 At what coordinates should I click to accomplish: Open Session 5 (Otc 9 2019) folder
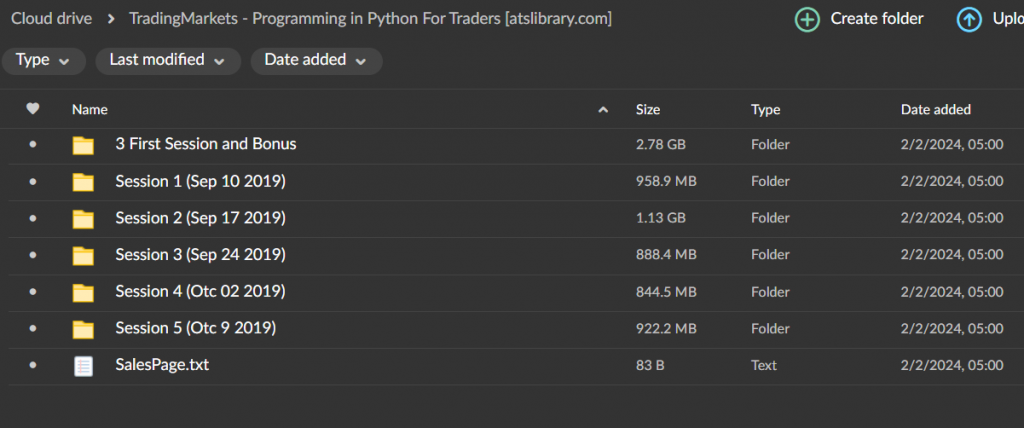point(196,327)
